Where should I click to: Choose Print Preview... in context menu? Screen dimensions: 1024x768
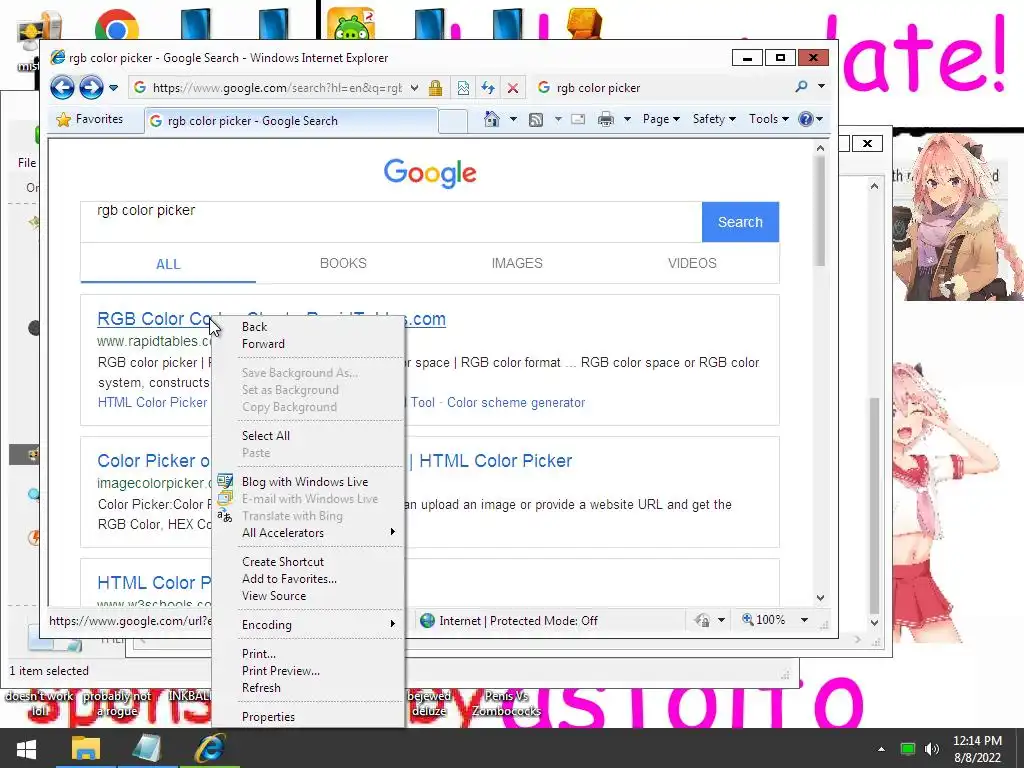[308, 671]
